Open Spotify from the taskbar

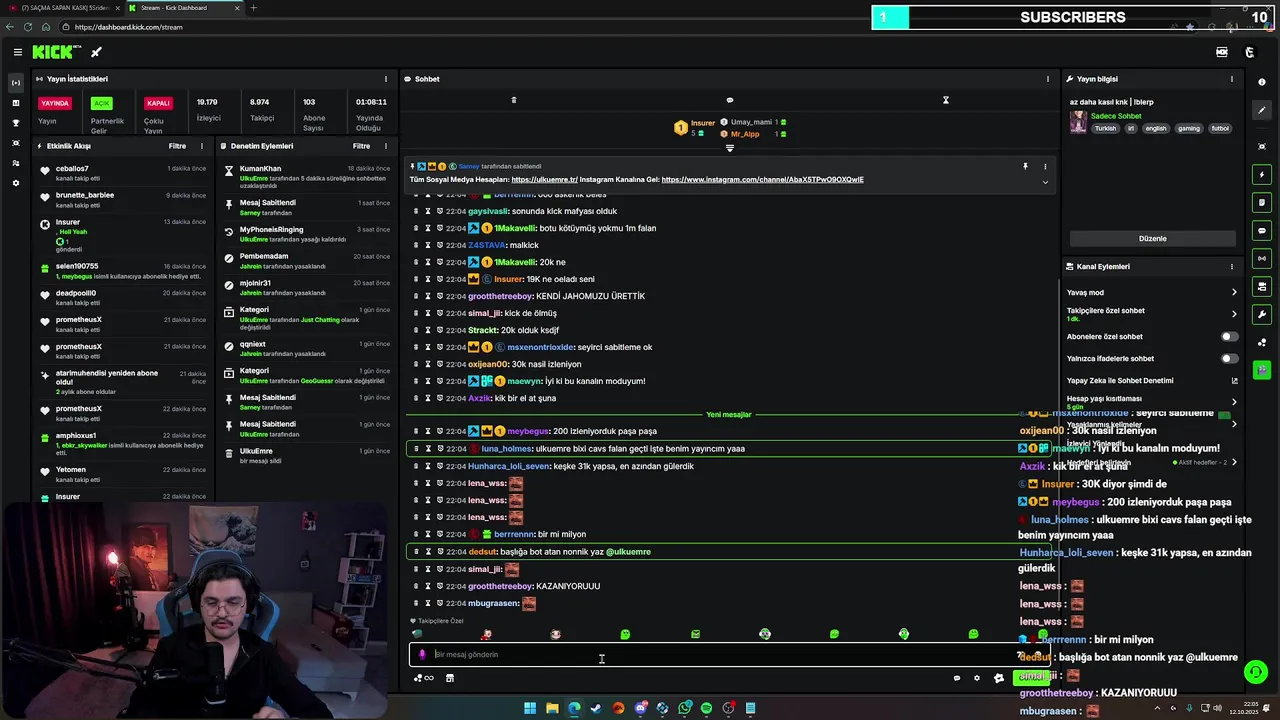(706, 708)
